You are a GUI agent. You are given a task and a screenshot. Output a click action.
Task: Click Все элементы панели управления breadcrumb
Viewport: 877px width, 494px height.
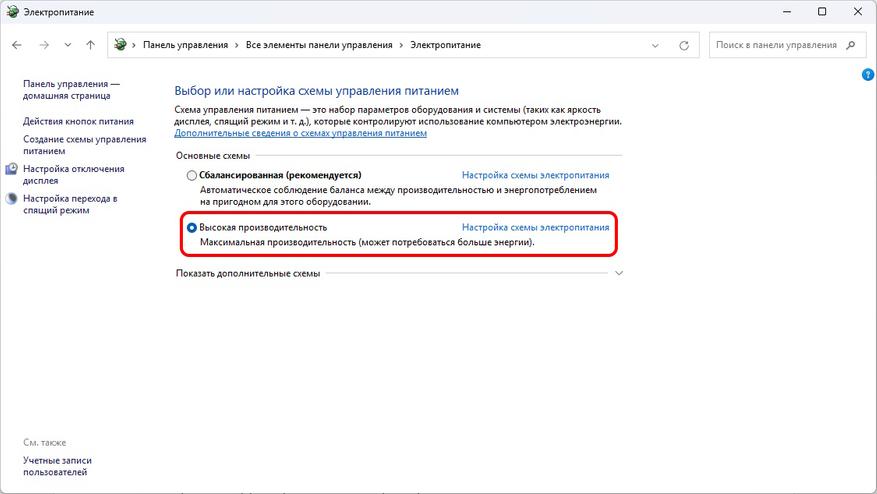319,45
